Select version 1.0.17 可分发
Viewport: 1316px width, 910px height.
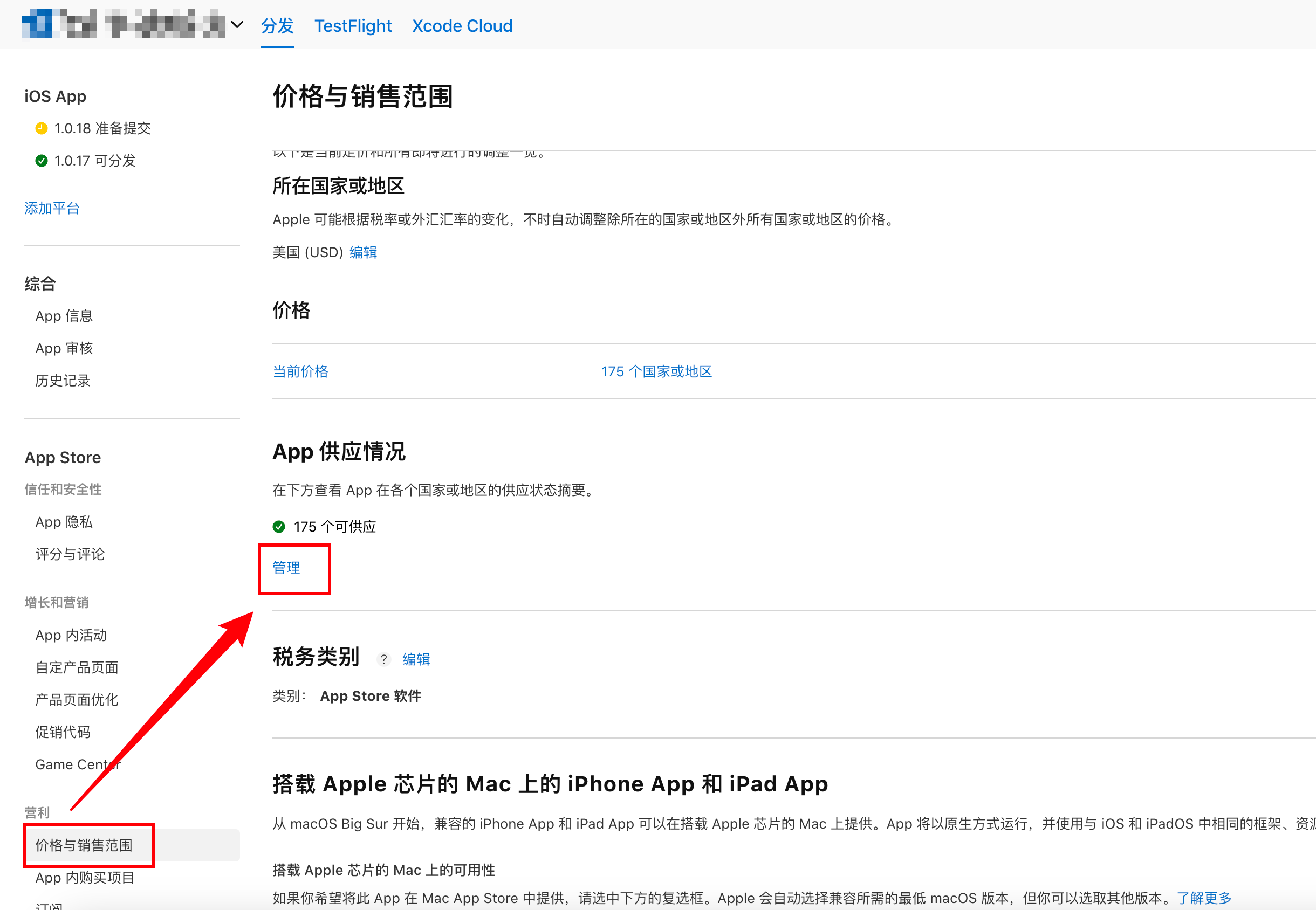[x=95, y=161]
